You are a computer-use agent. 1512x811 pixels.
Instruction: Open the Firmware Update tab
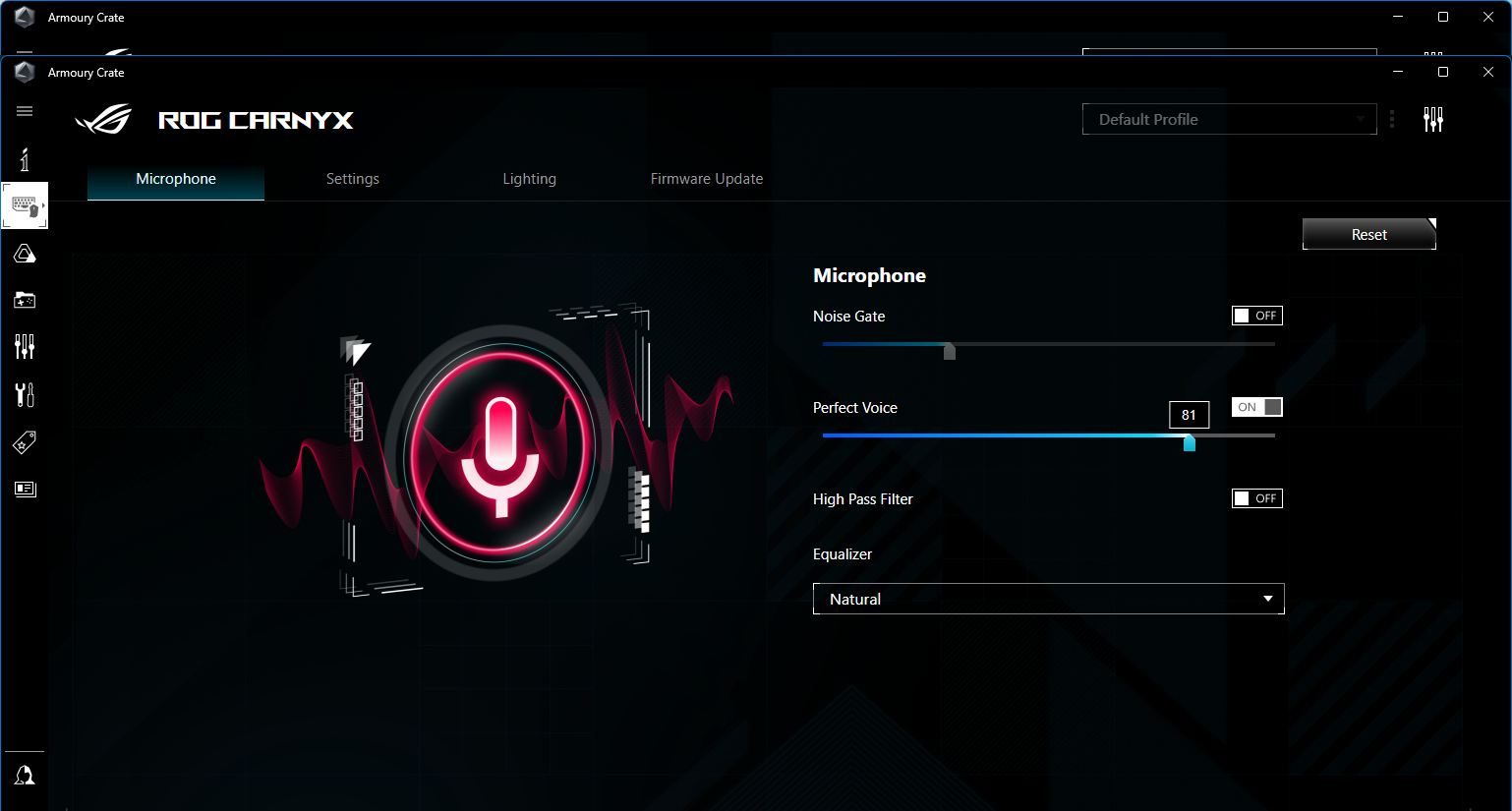(707, 179)
